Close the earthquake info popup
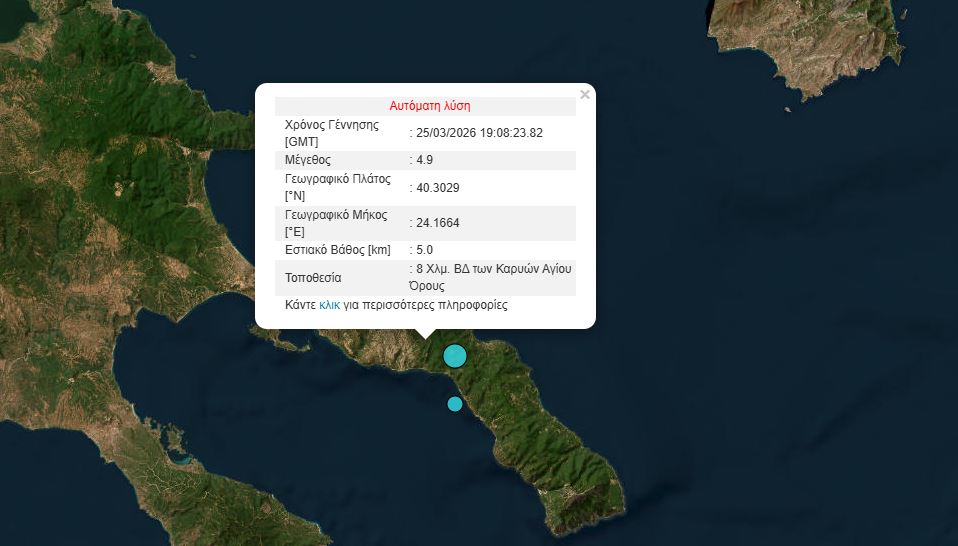 (585, 95)
